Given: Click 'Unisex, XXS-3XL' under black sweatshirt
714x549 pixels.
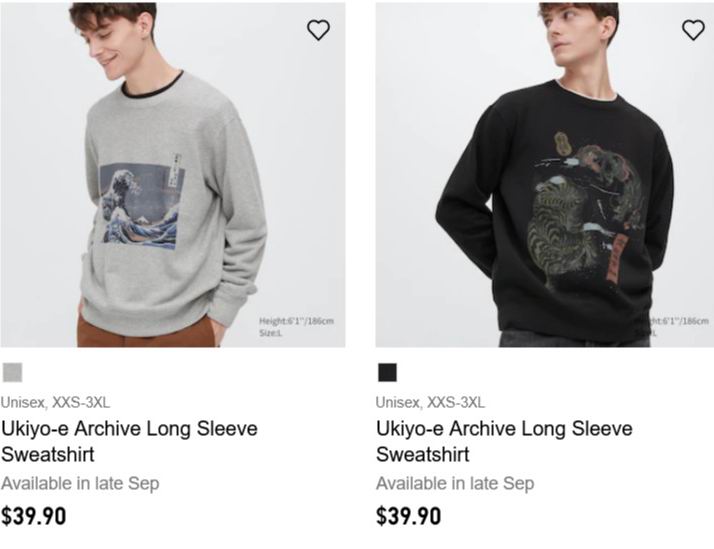Looking at the screenshot, I should (x=430, y=402).
